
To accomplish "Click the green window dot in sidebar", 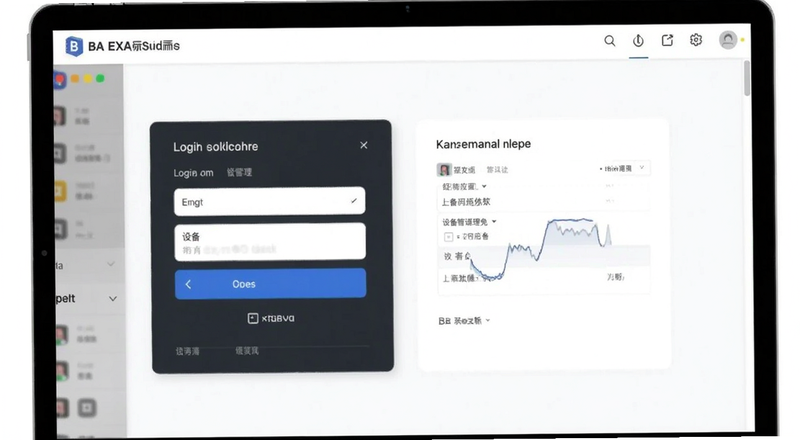I will pos(101,78).
